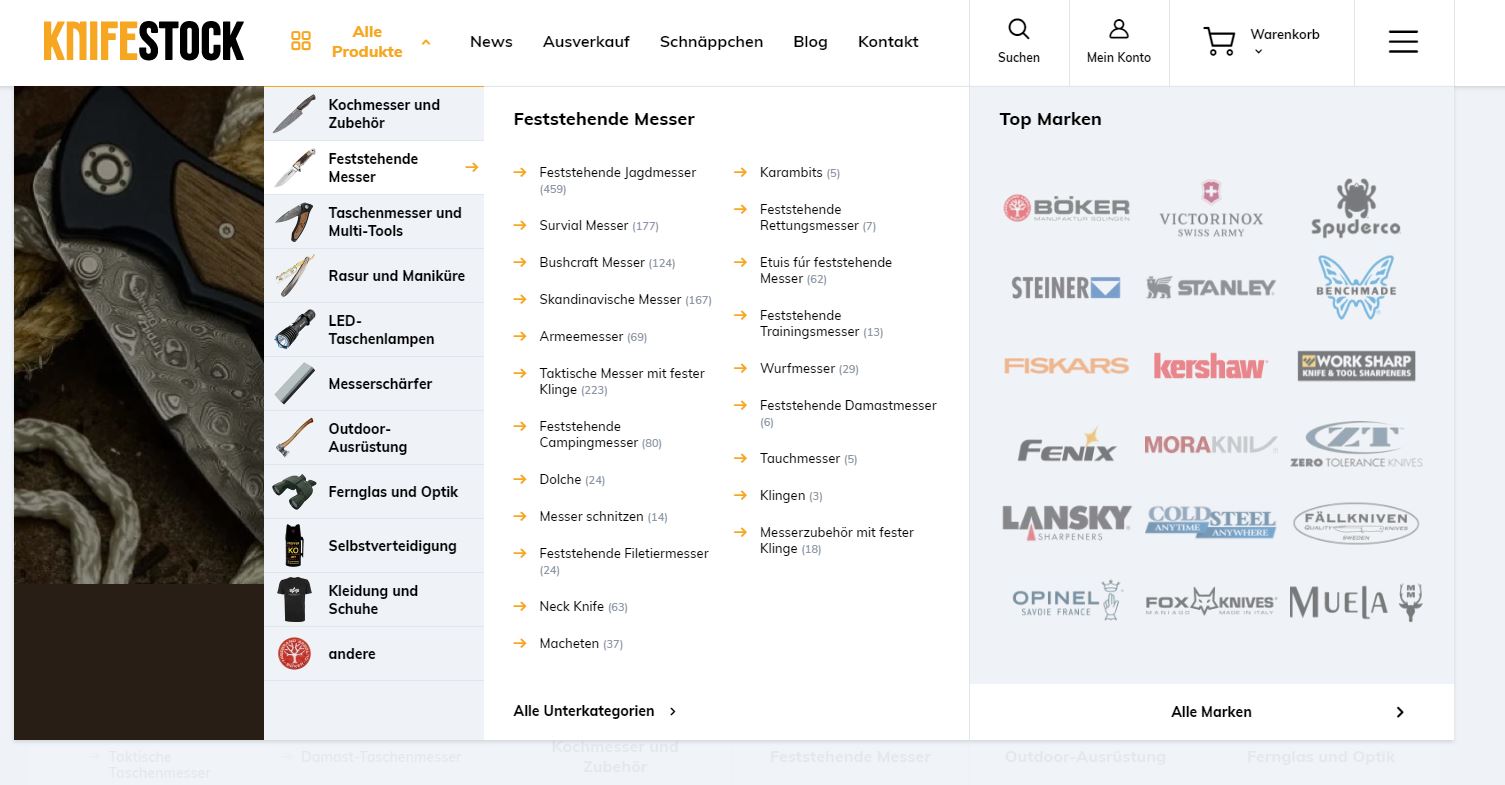This screenshot has width=1505, height=785.
Task: Select Taschenmesser und Multi-Tools category
Action: (x=394, y=222)
